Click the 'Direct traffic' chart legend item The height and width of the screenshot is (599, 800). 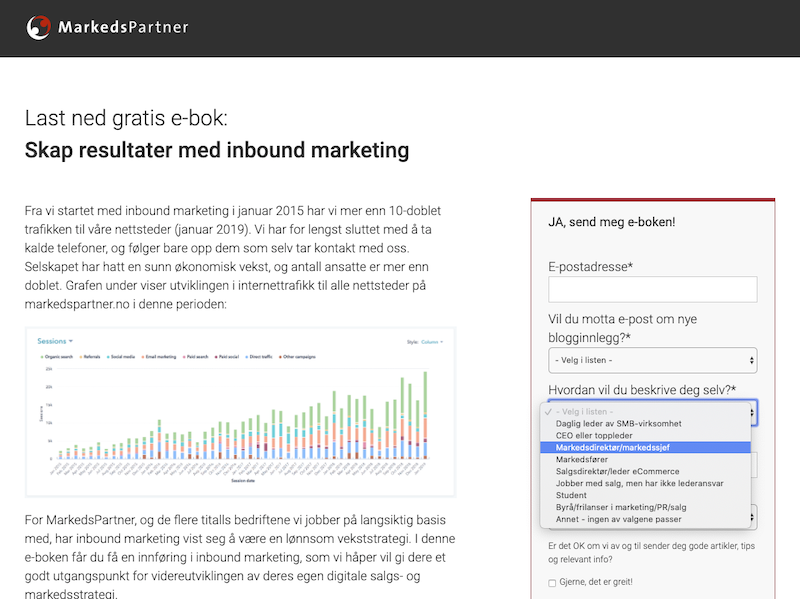click(259, 357)
